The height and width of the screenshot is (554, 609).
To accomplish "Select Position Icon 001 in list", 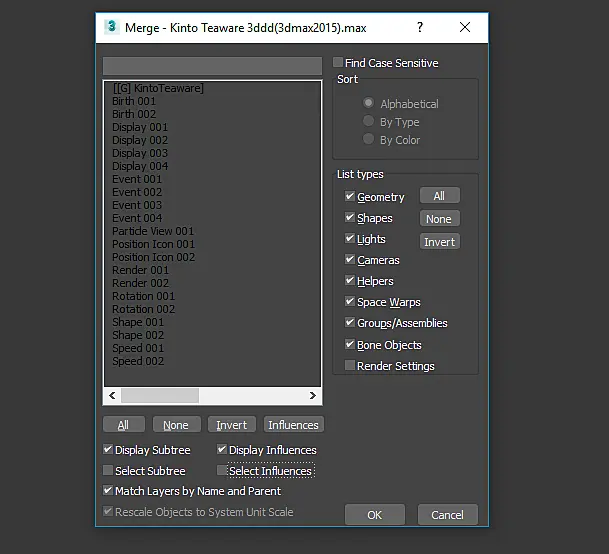I will 153,244.
